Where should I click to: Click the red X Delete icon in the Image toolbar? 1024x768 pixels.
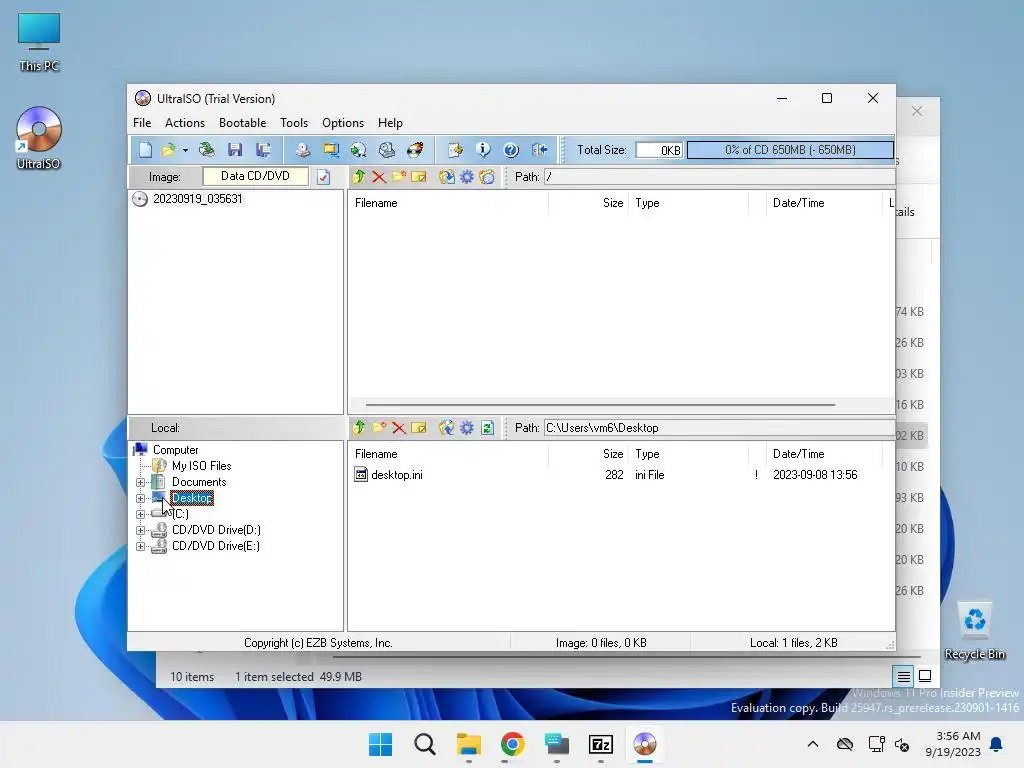coord(379,177)
